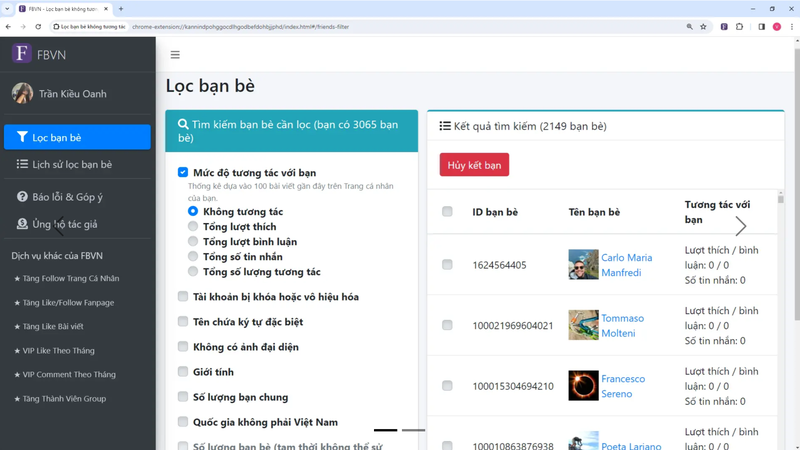Select Không tương tác radio option
Viewport: 800px width, 450px height.
coord(193,211)
